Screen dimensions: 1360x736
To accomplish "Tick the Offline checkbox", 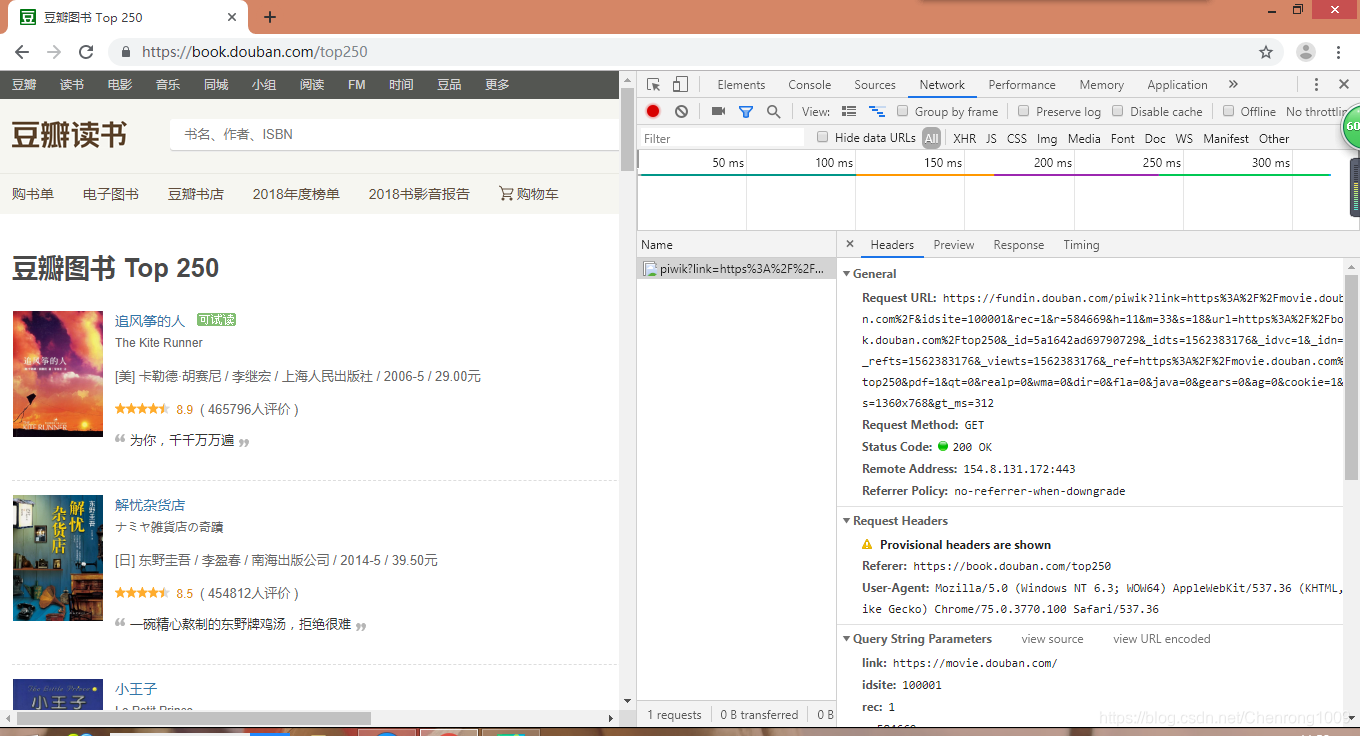I will point(1228,111).
